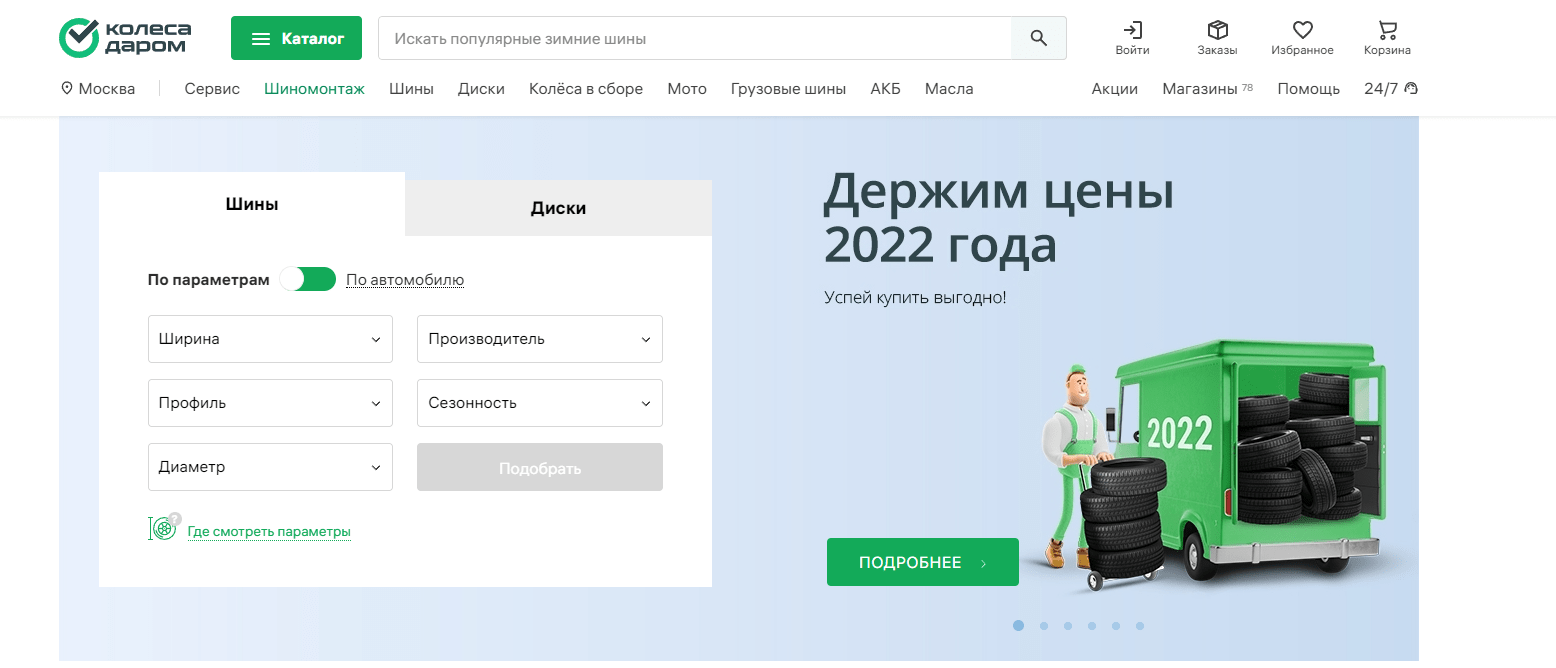Viewport: 1556px width, 668px height.
Task: Expand the Диаметр dropdown
Action: pyautogui.click(x=270, y=467)
